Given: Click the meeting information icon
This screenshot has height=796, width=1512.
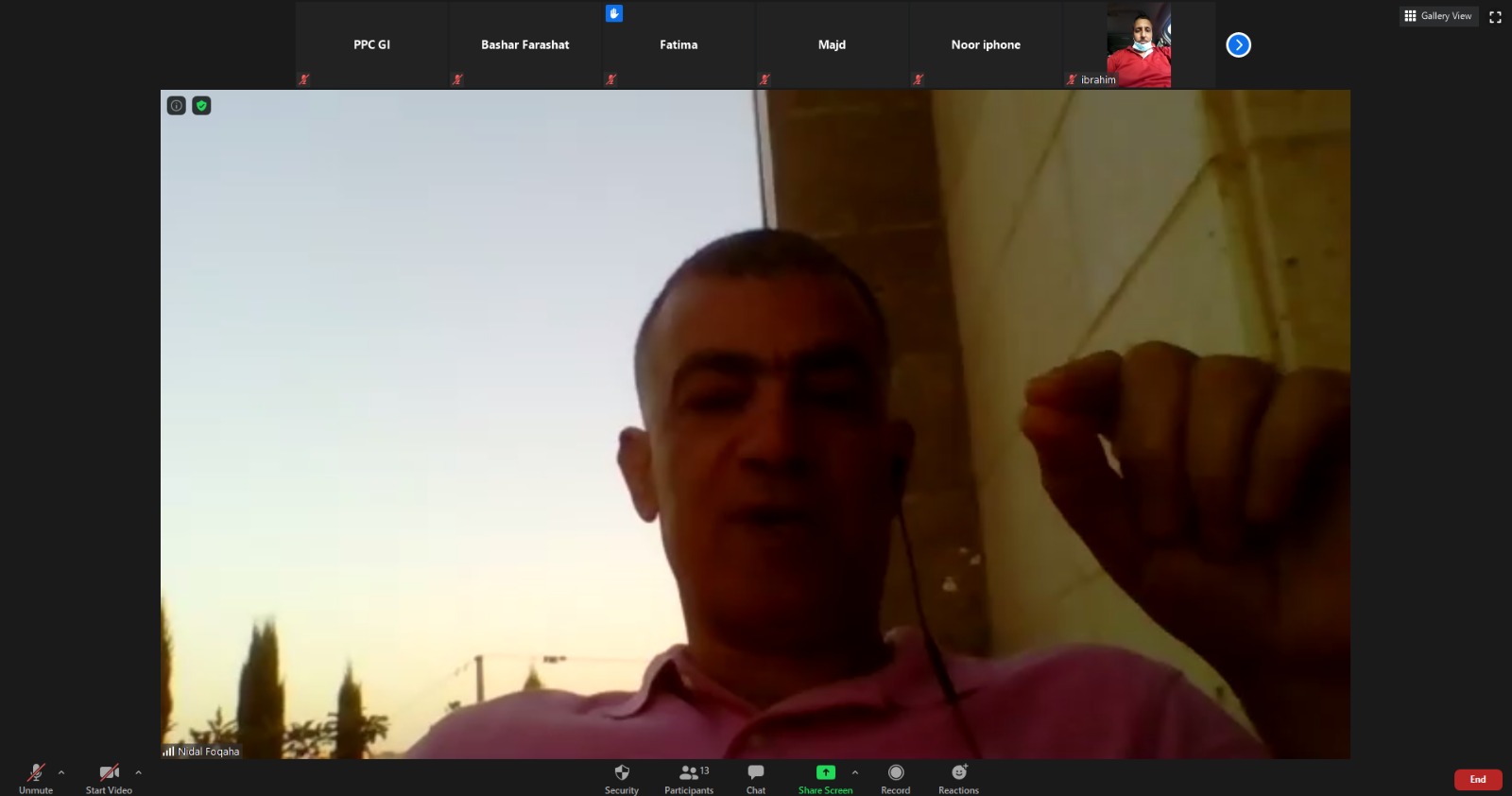Looking at the screenshot, I should 176,106.
